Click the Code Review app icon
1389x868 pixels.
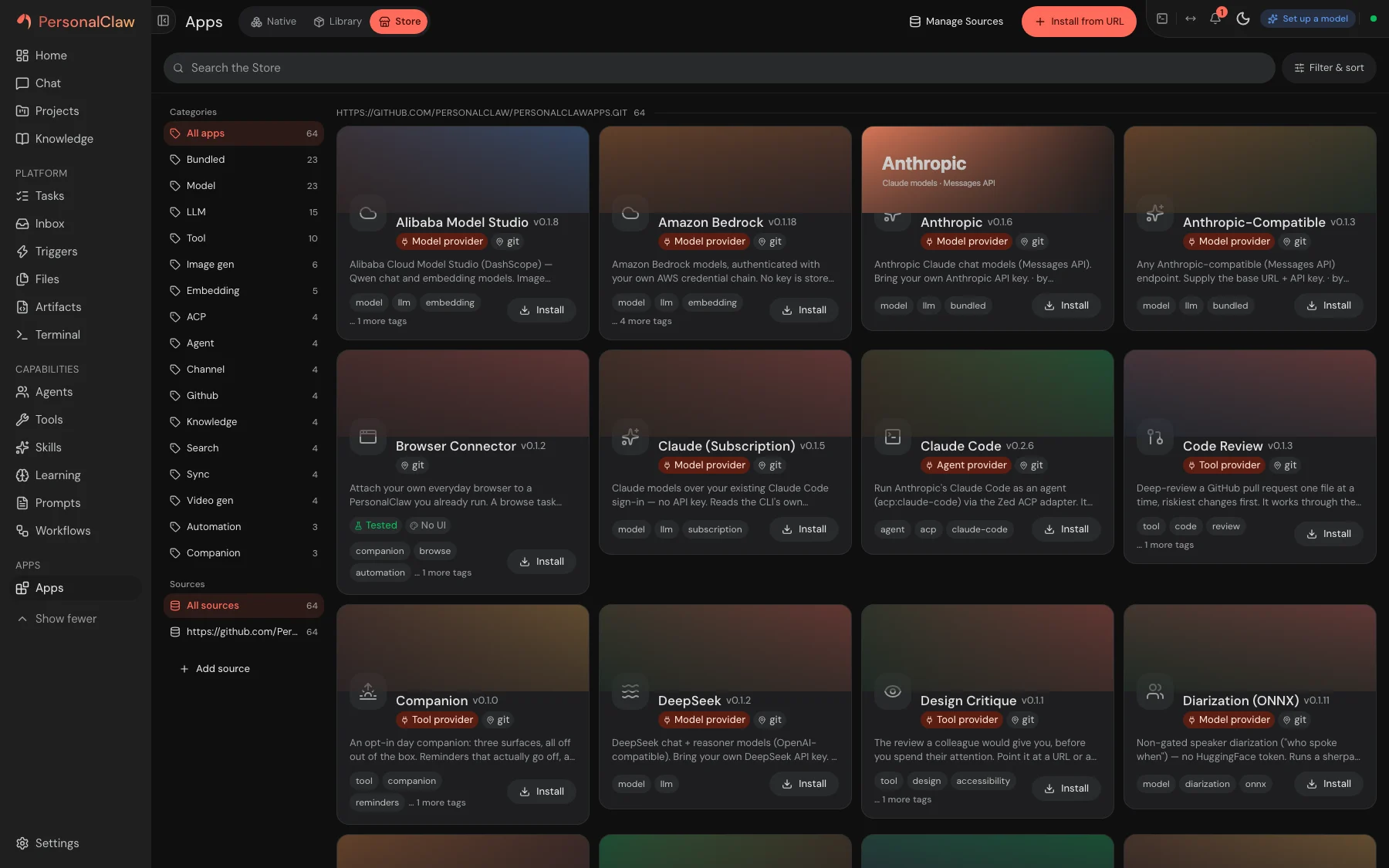[x=1155, y=437]
